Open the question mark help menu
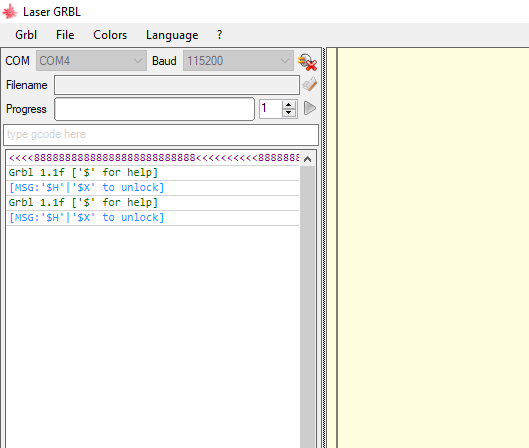The height and width of the screenshot is (448, 529). pyautogui.click(x=219, y=35)
